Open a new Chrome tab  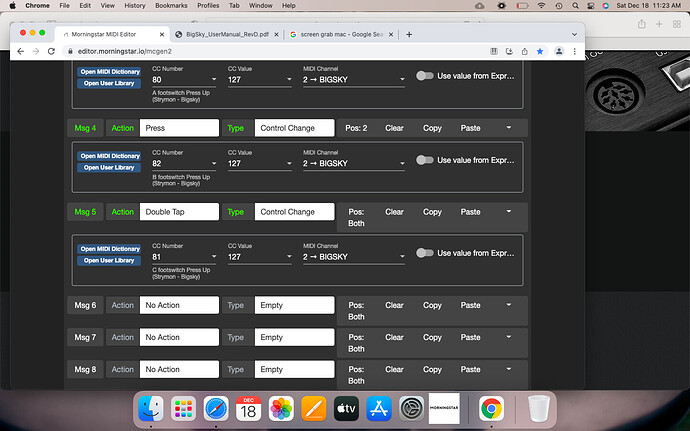point(409,34)
